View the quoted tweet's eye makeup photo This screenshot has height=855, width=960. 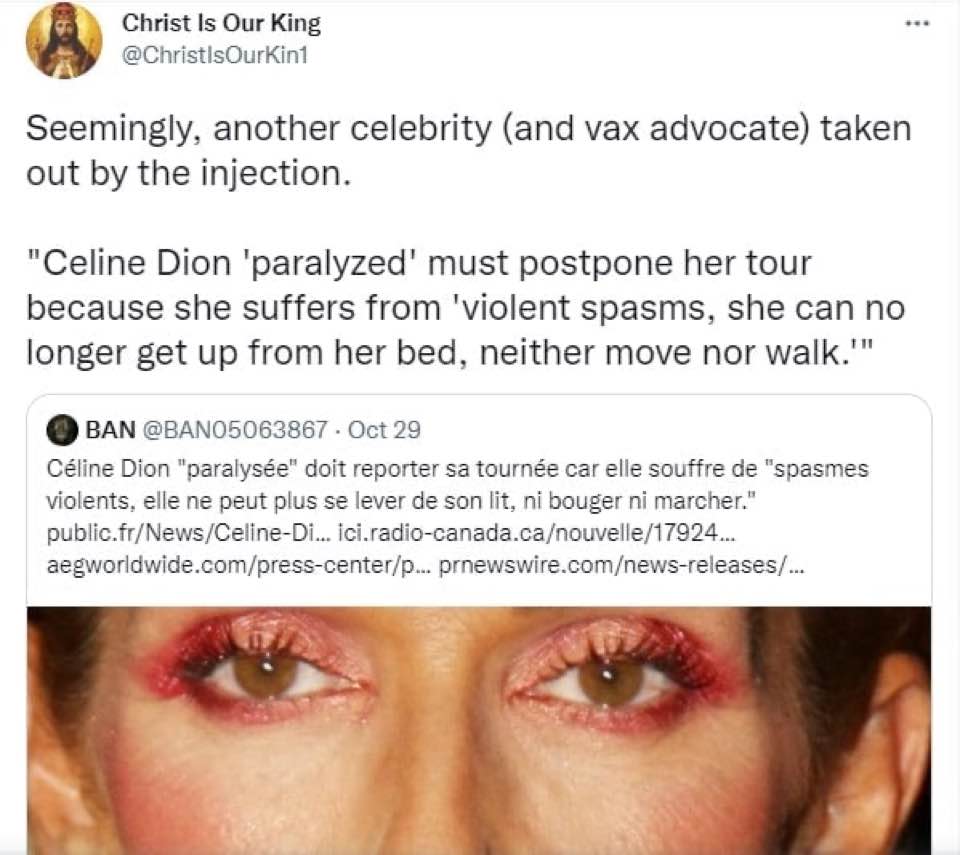[479, 730]
